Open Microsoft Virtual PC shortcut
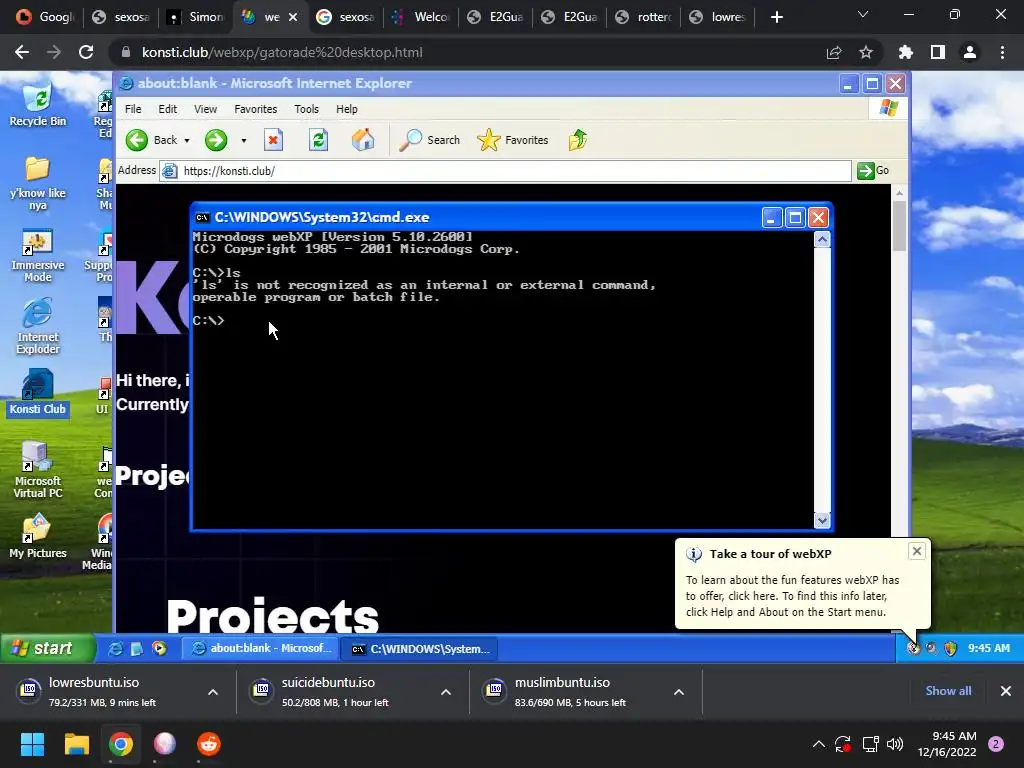 point(38,470)
